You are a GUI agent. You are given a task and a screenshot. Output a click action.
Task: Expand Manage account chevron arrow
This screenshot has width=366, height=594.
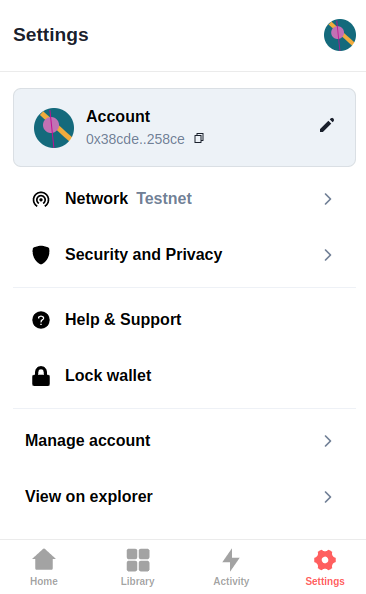[328, 441]
